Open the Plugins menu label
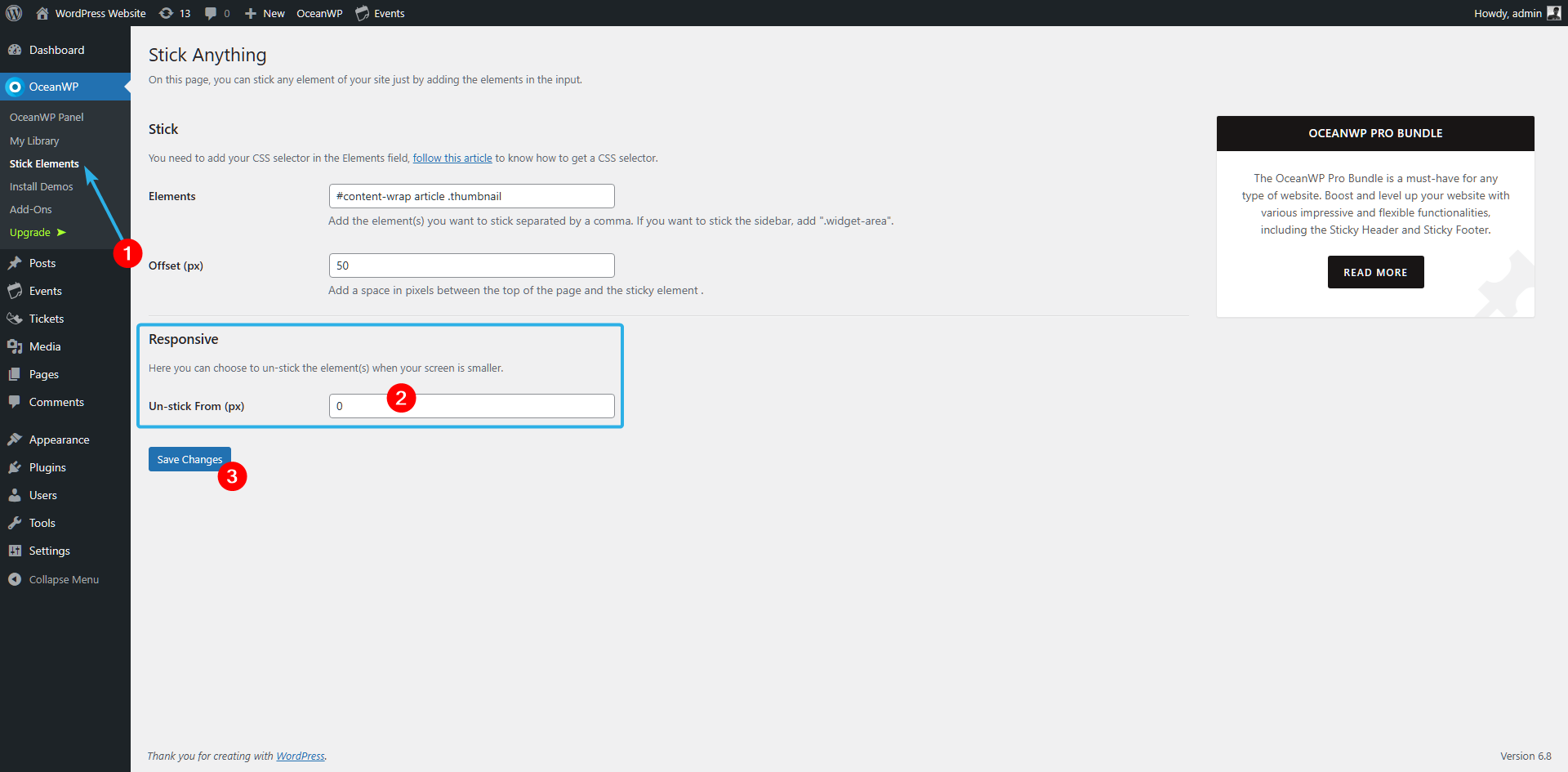Image resolution: width=1568 pixels, height=772 pixels. [47, 467]
